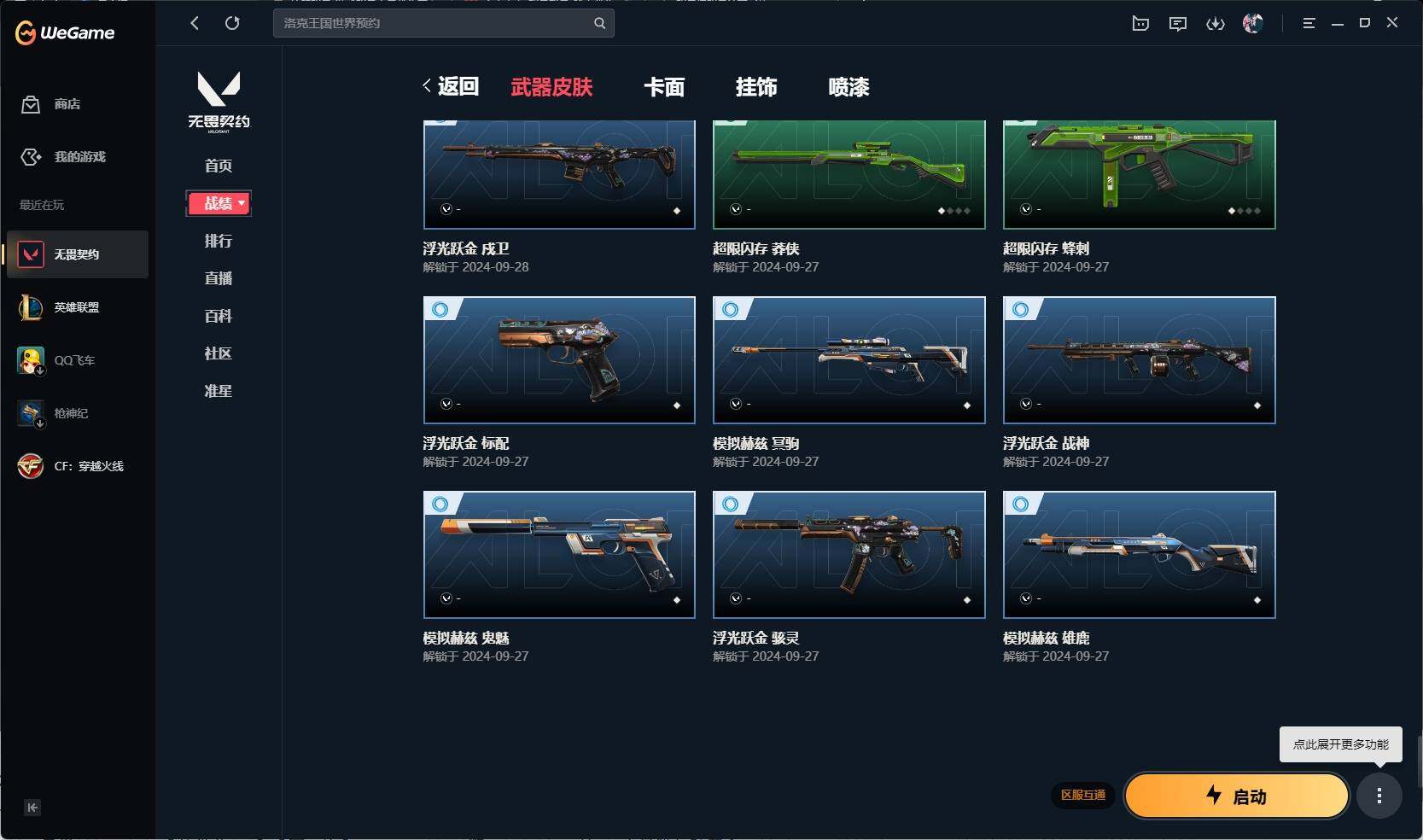1423x840 pixels.
Task: Click the search magnifier icon
Action: tap(600, 23)
